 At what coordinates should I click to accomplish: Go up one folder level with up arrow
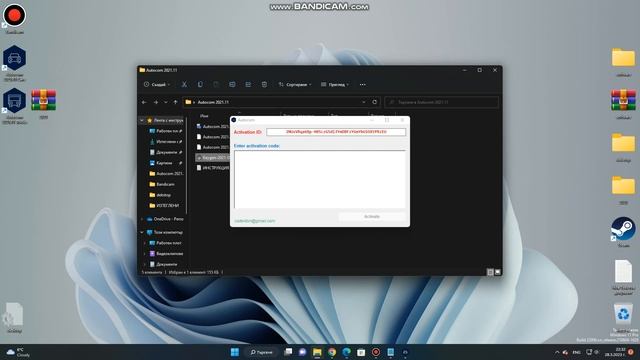[176, 102]
